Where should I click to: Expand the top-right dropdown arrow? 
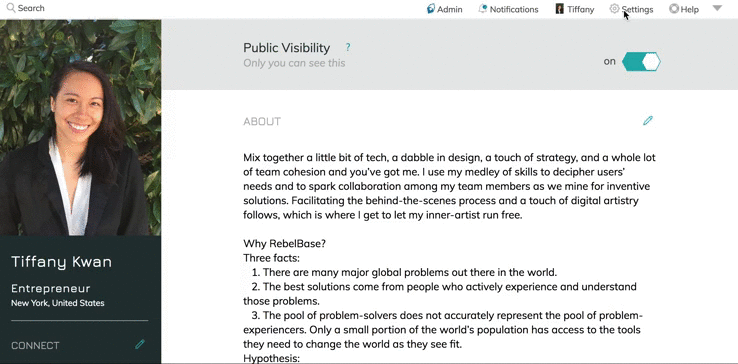717,8
